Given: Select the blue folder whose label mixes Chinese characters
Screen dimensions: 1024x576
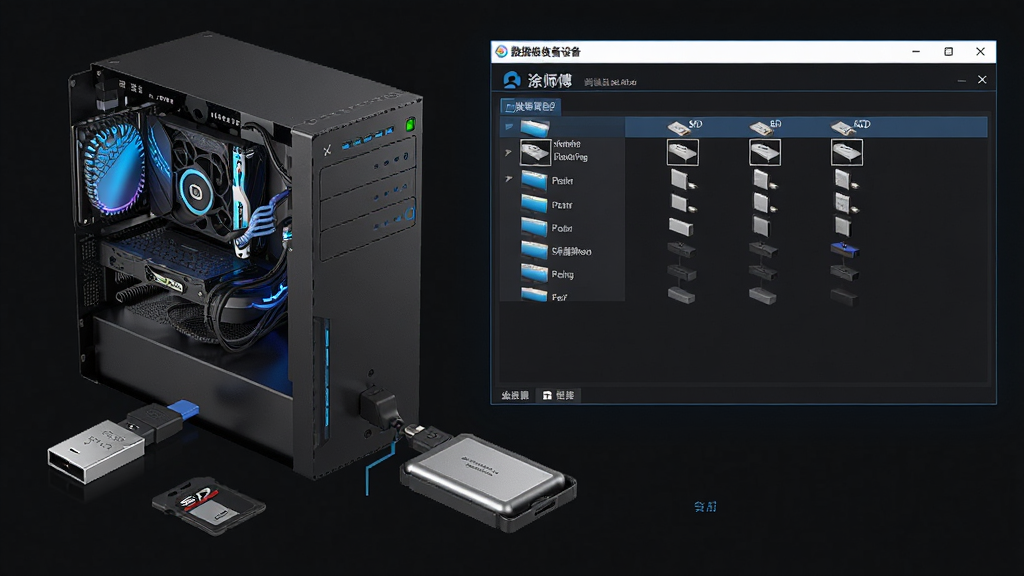Looking at the screenshot, I should pos(534,250).
